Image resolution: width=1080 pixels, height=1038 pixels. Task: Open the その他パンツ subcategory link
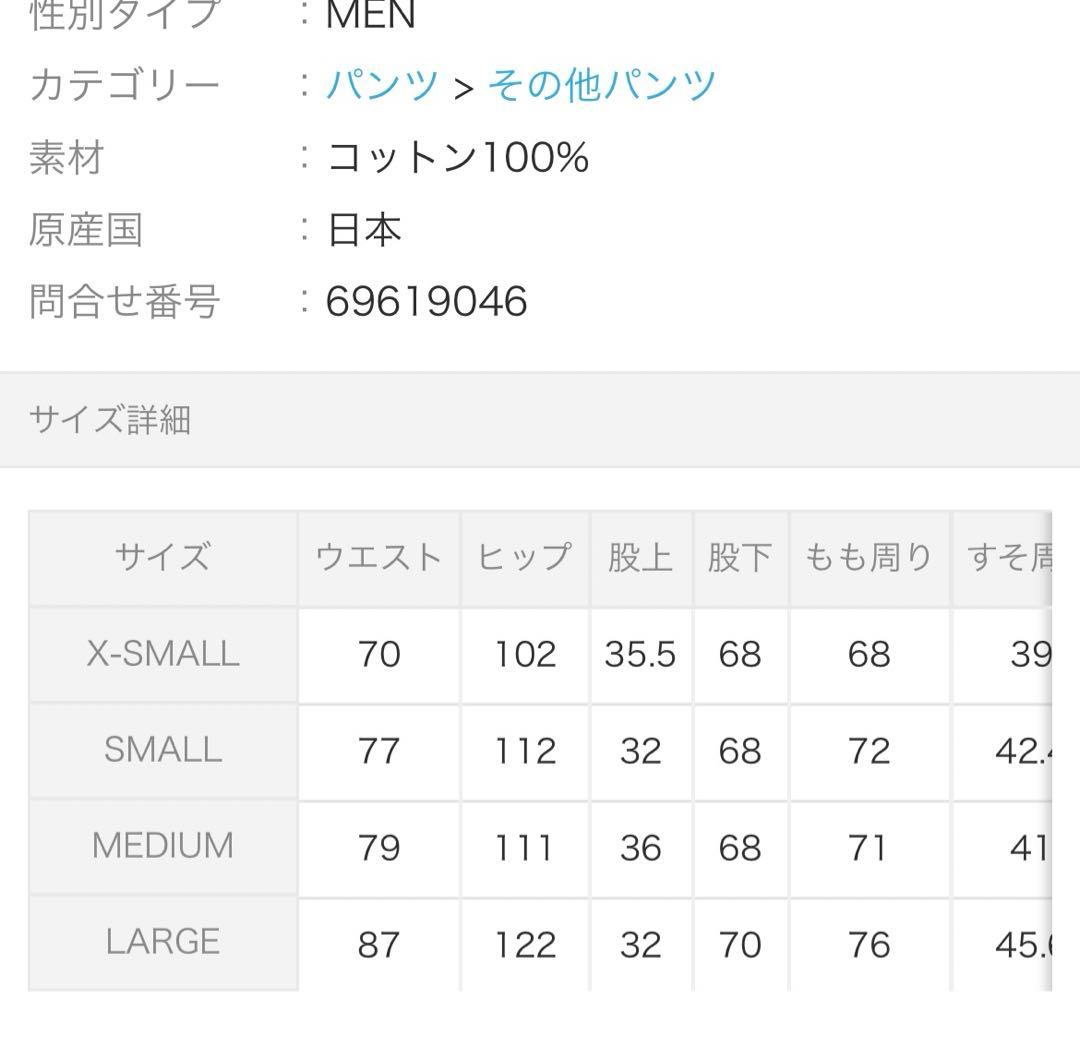tap(601, 85)
